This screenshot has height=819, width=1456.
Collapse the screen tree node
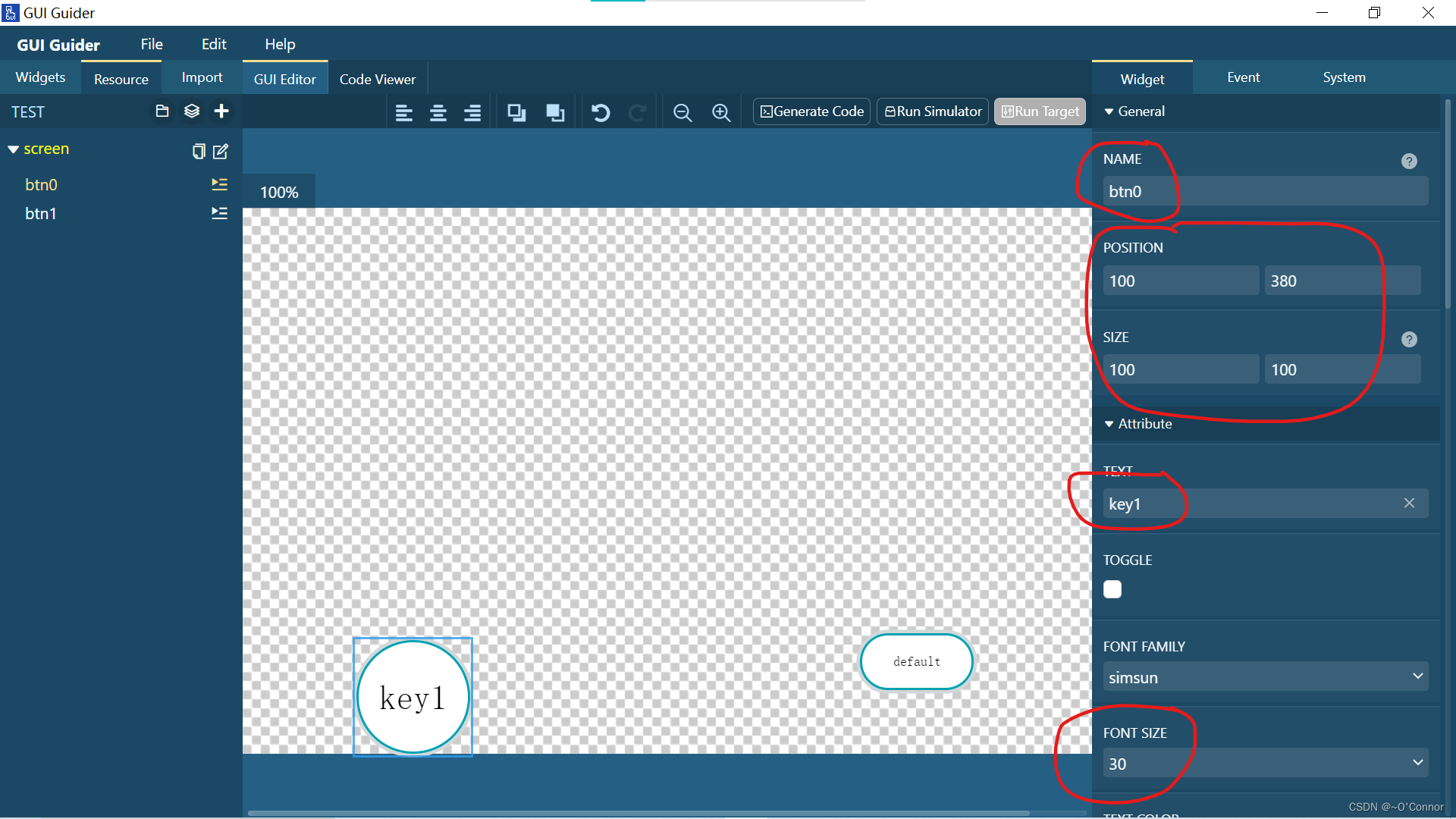coord(13,149)
